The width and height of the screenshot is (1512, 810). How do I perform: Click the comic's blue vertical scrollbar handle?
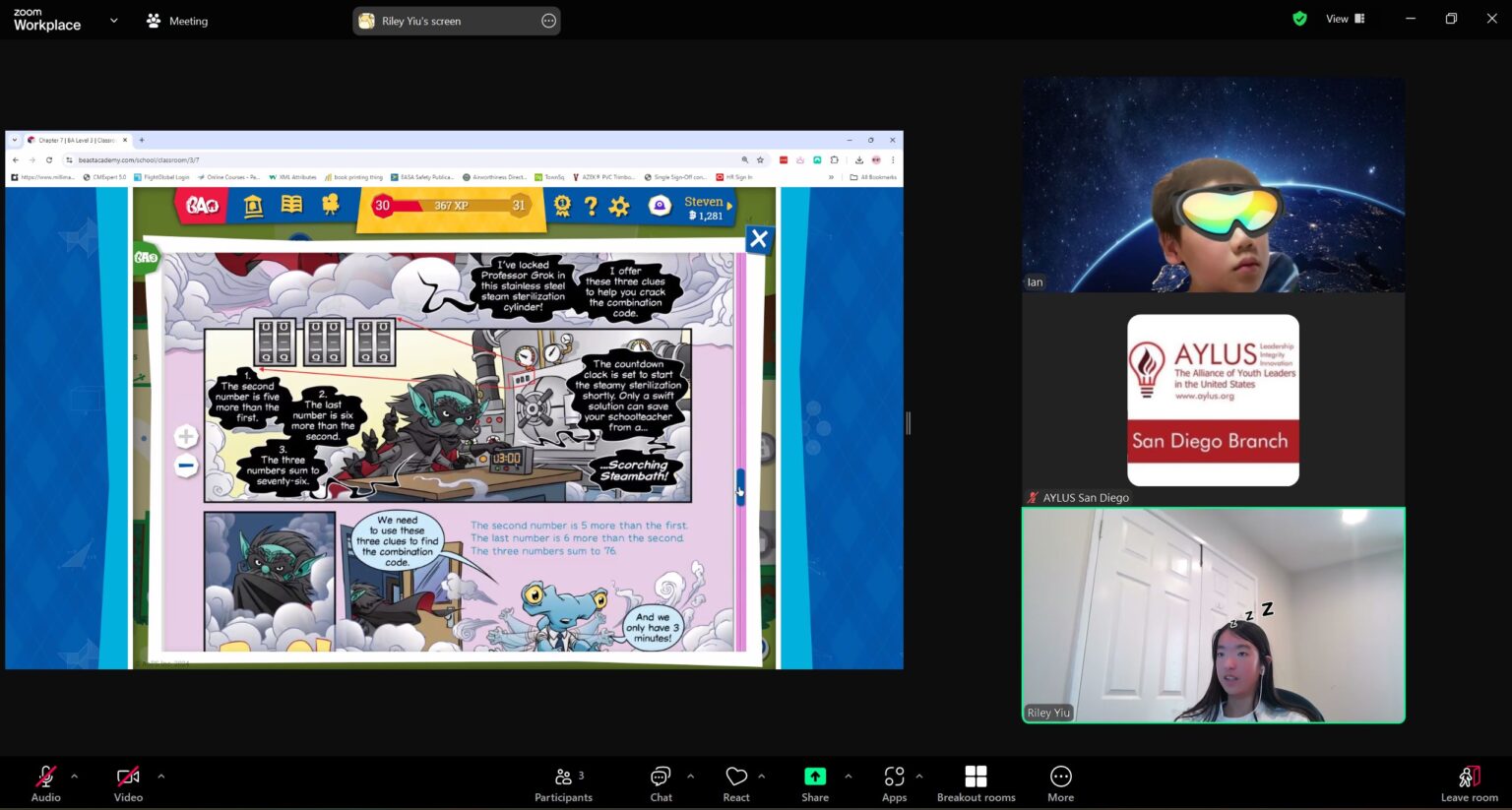(x=740, y=486)
